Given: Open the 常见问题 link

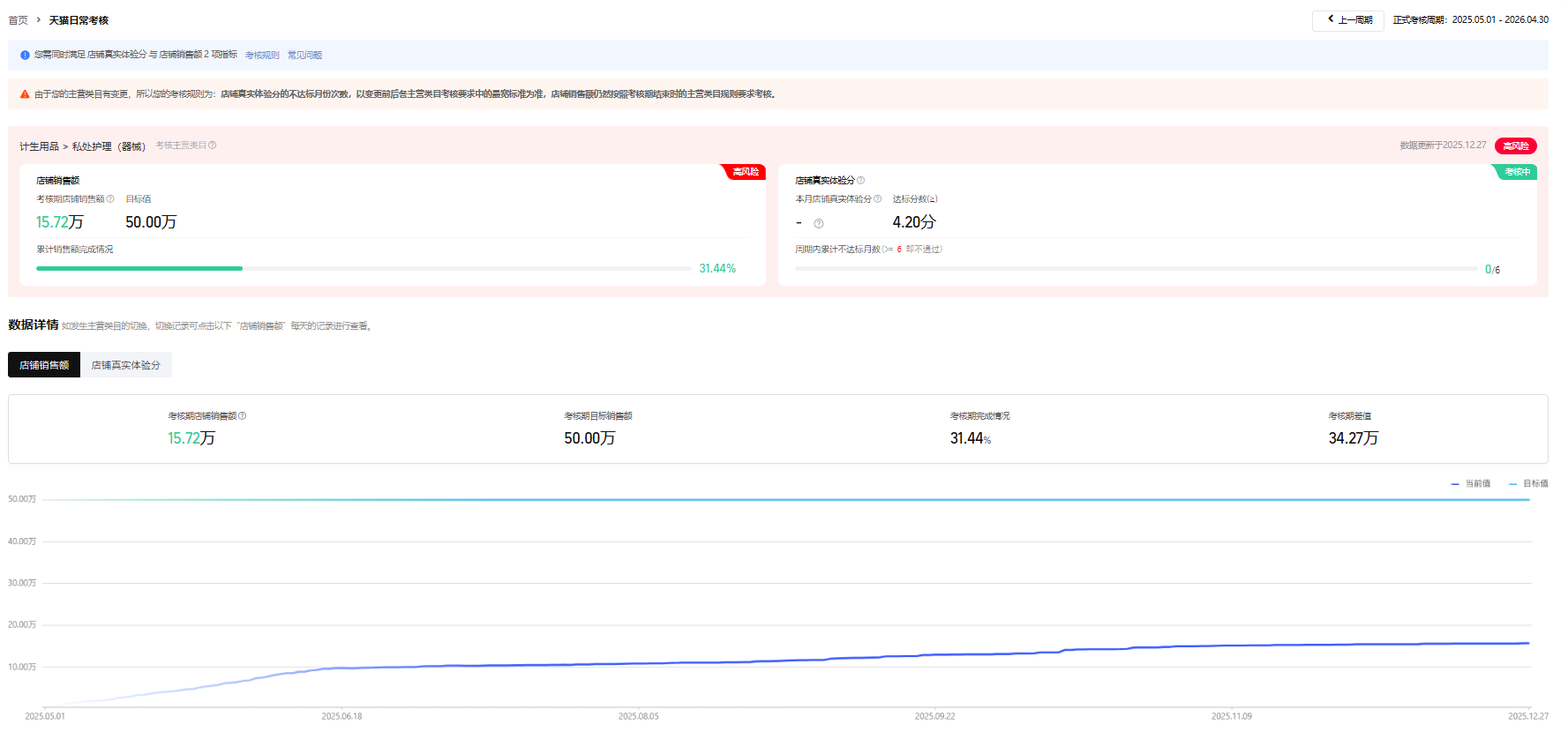Looking at the screenshot, I should [304, 56].
